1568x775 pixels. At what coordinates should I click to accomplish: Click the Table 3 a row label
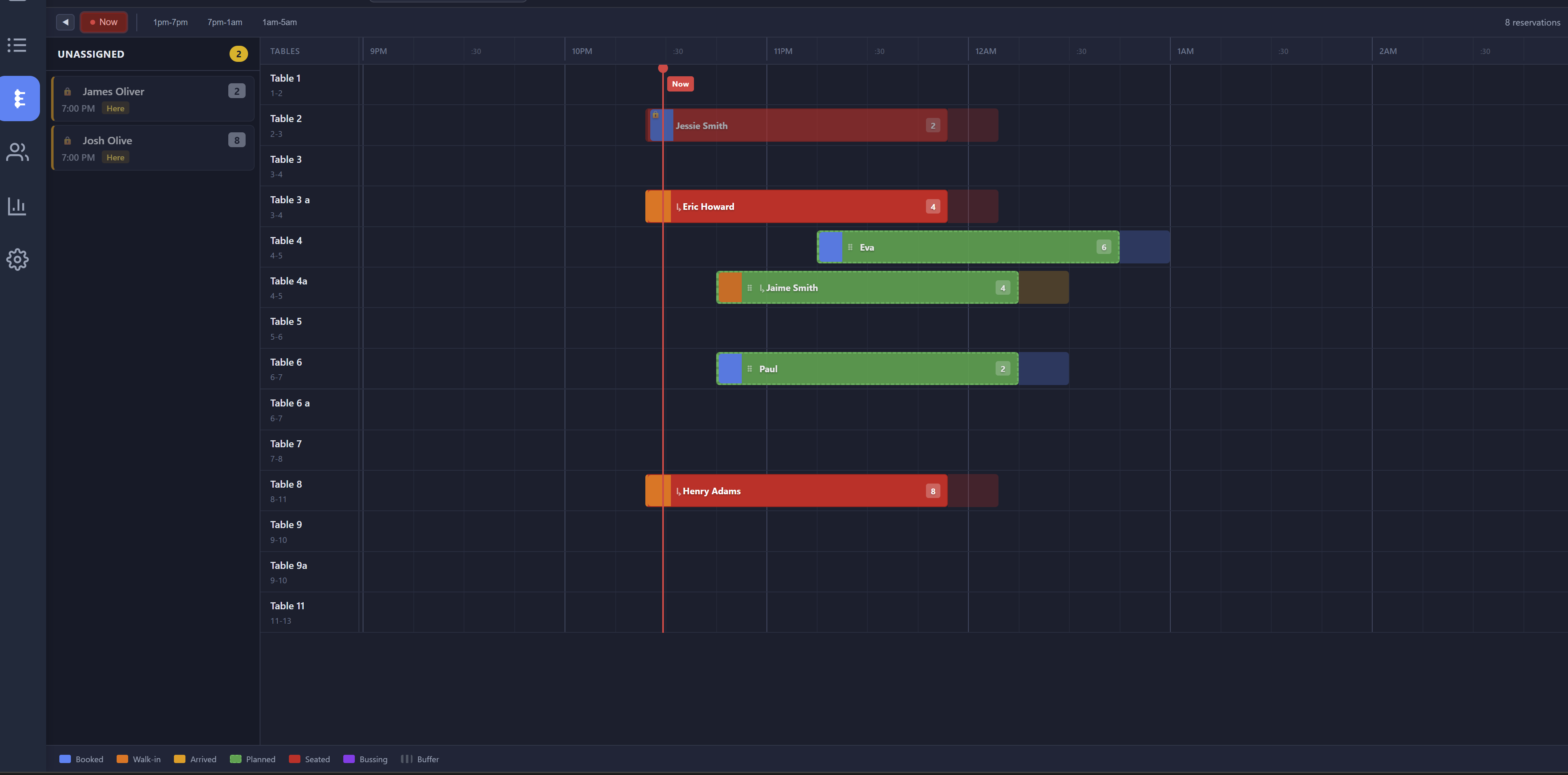tap(290, 200)
